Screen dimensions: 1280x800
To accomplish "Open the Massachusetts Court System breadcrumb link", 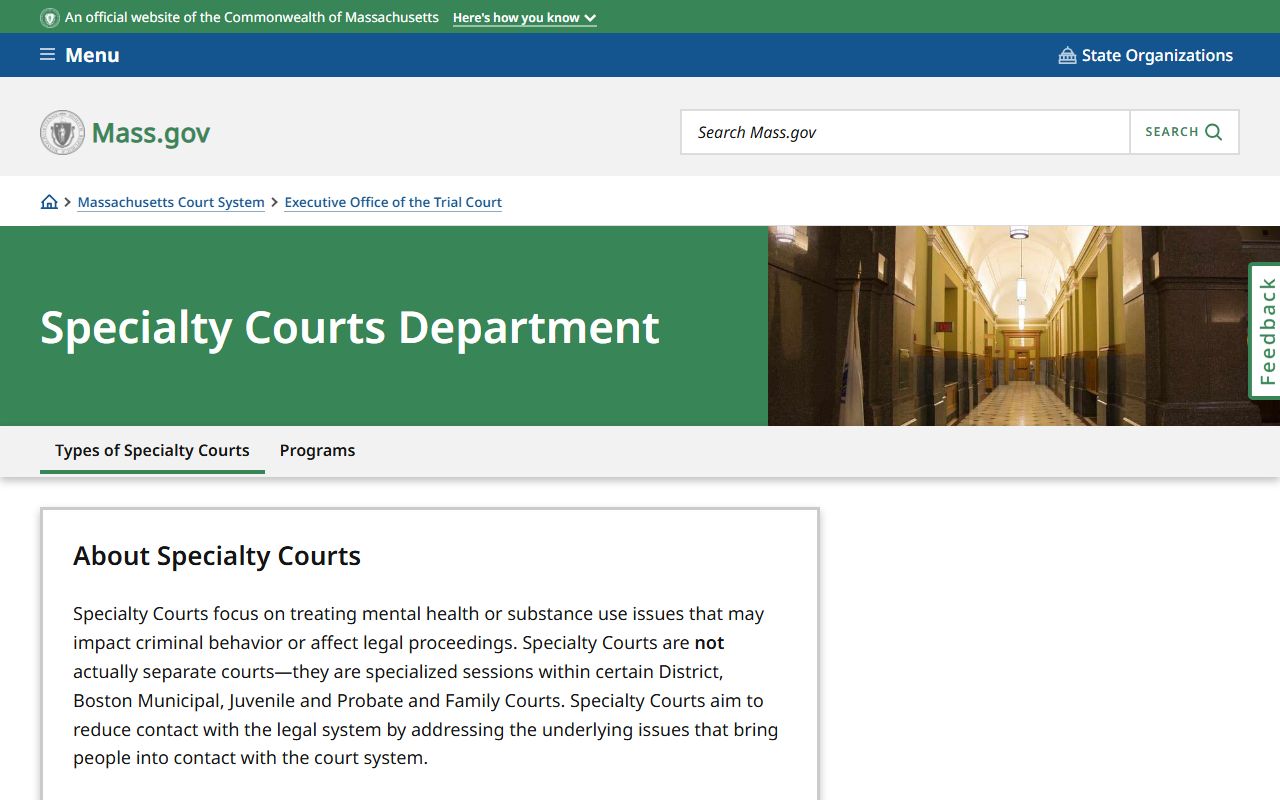I will point(171,202).
